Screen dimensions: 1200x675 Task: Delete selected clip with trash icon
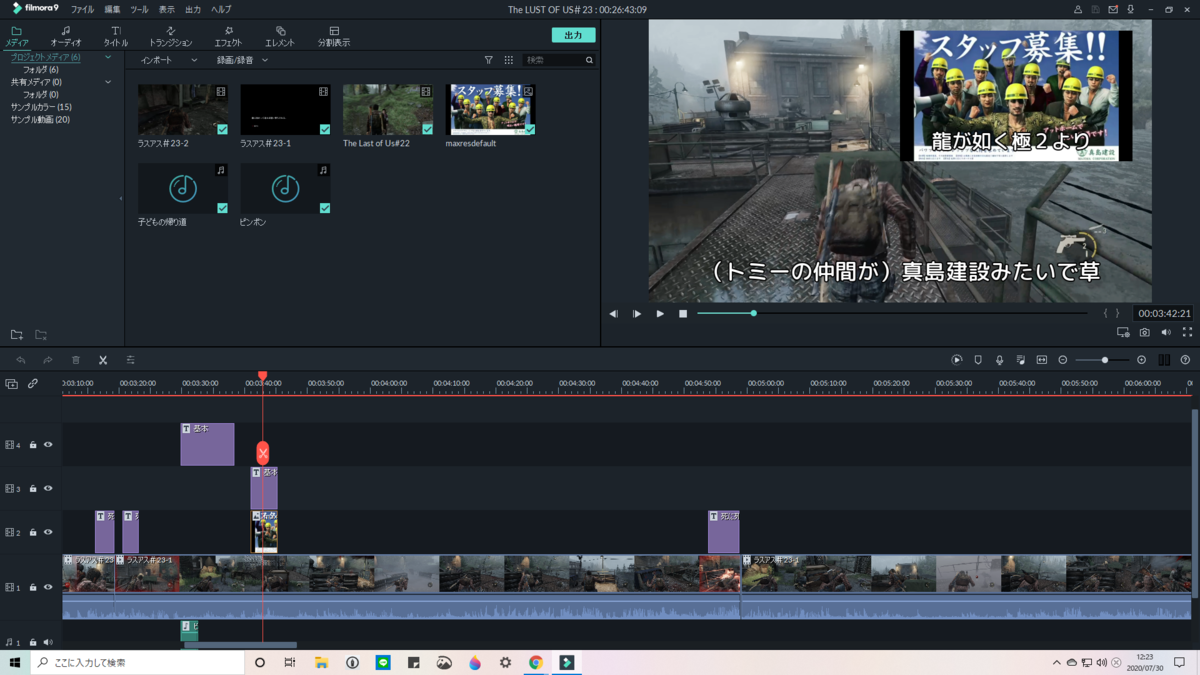[x=76, y=360]
